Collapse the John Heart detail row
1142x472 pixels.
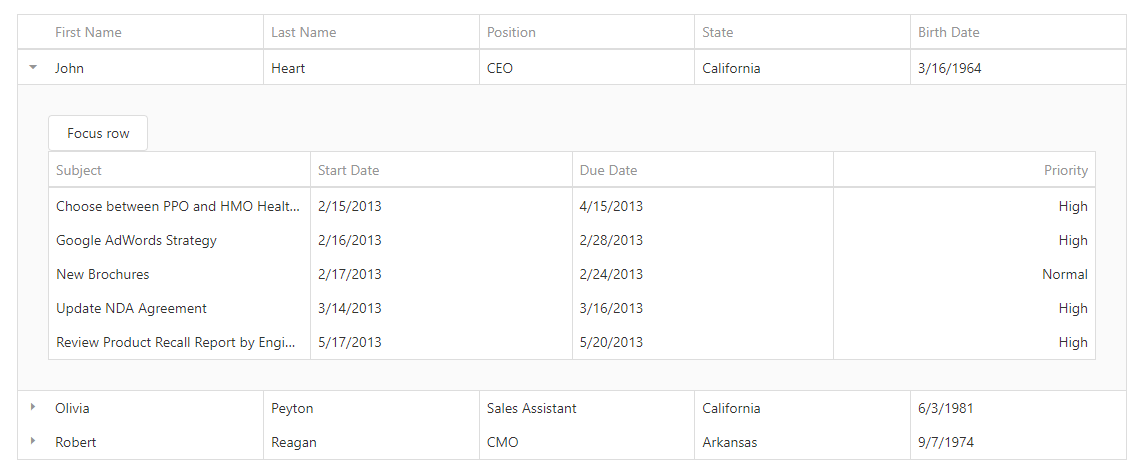coord(33,68)
